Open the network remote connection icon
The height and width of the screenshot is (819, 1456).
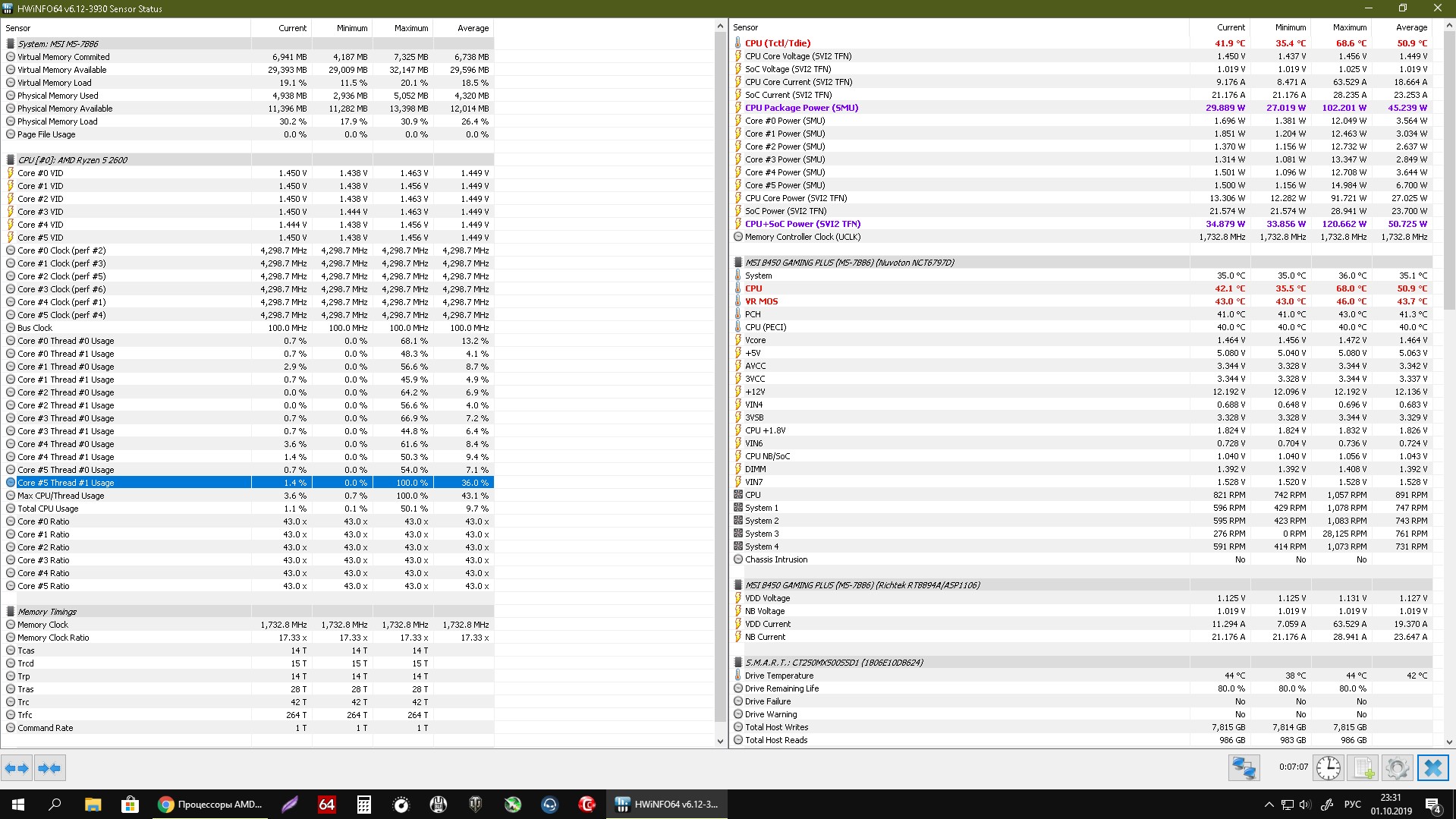[x=1244, y=768]
